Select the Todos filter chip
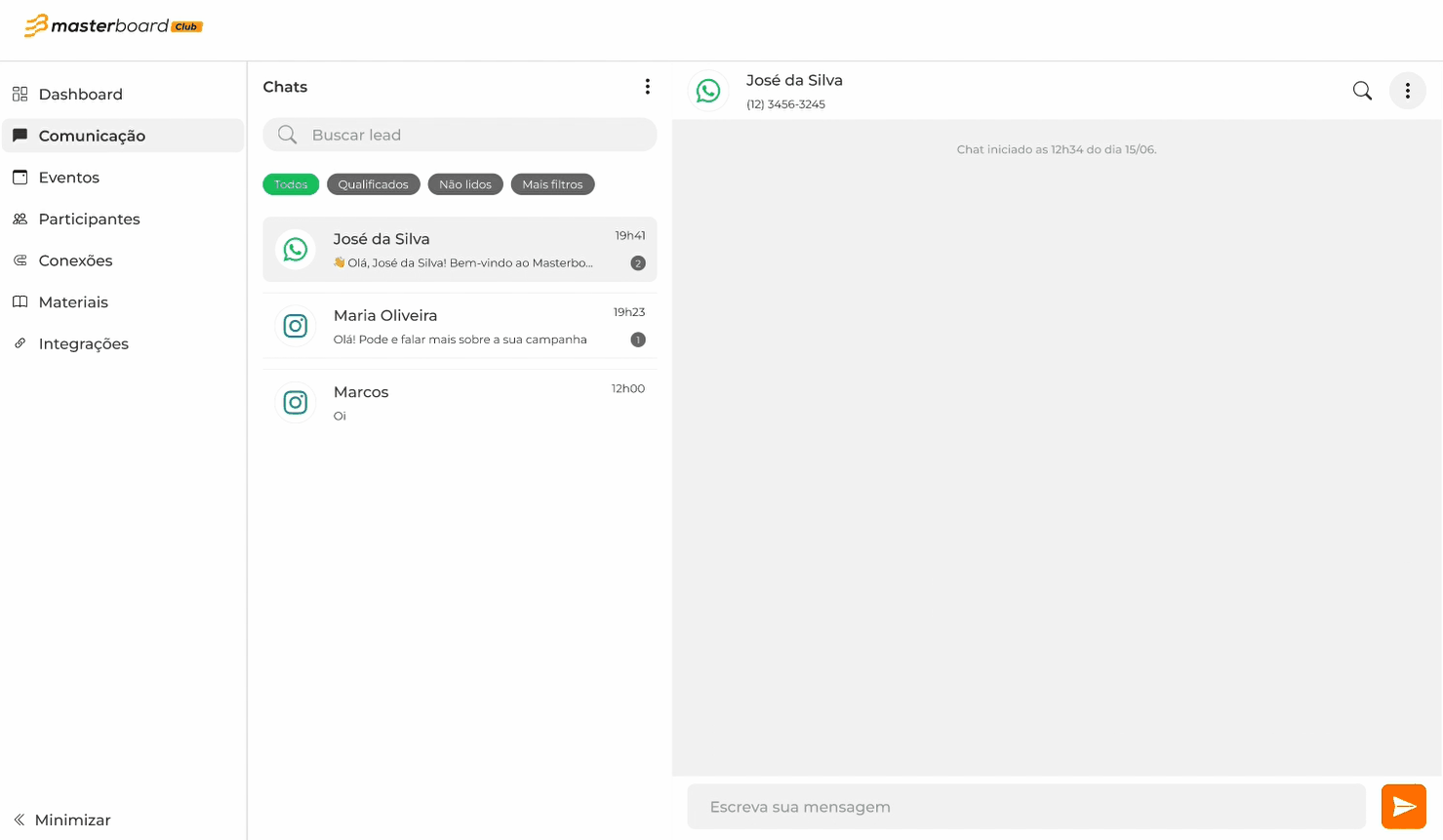The image size is (1443, 840). click(291, 184)
